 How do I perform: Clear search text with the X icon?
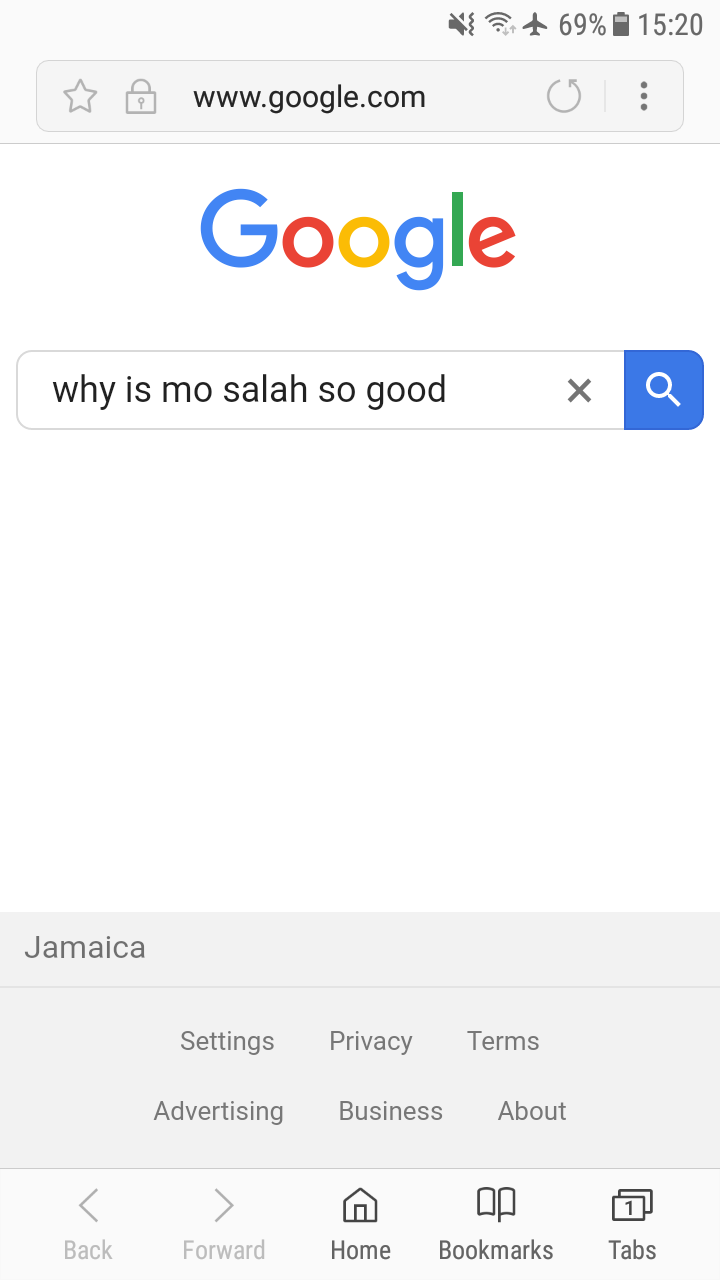[x=579, y=390]
